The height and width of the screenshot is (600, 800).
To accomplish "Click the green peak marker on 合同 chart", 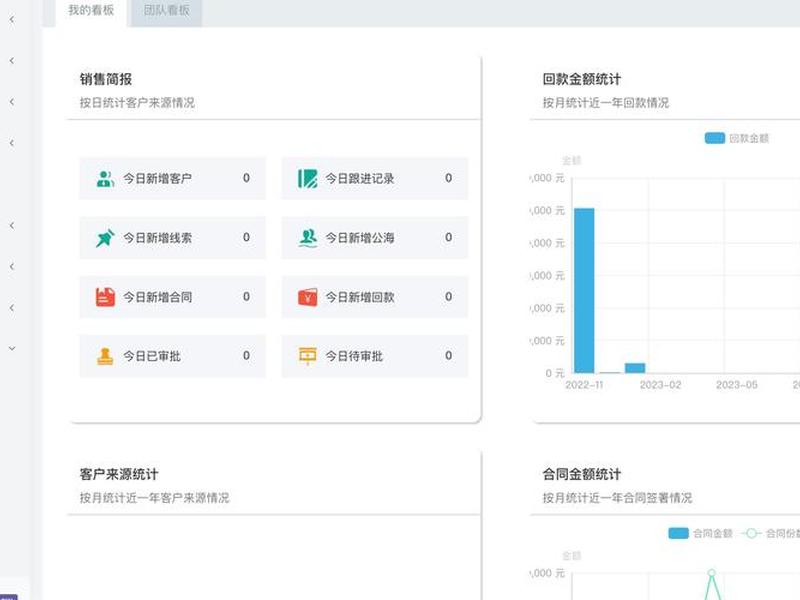I will [711, 572].
